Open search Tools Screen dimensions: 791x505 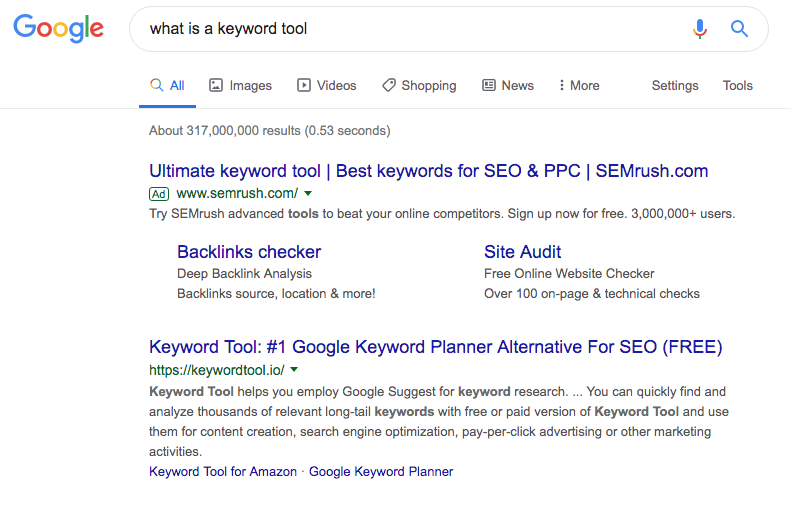[738, 85]
